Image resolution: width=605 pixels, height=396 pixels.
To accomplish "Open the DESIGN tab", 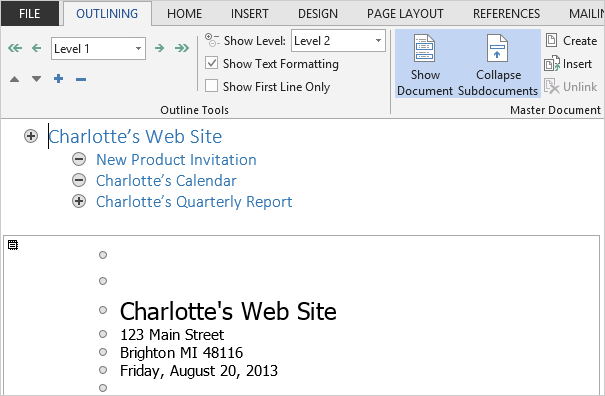I will (318, 14).
